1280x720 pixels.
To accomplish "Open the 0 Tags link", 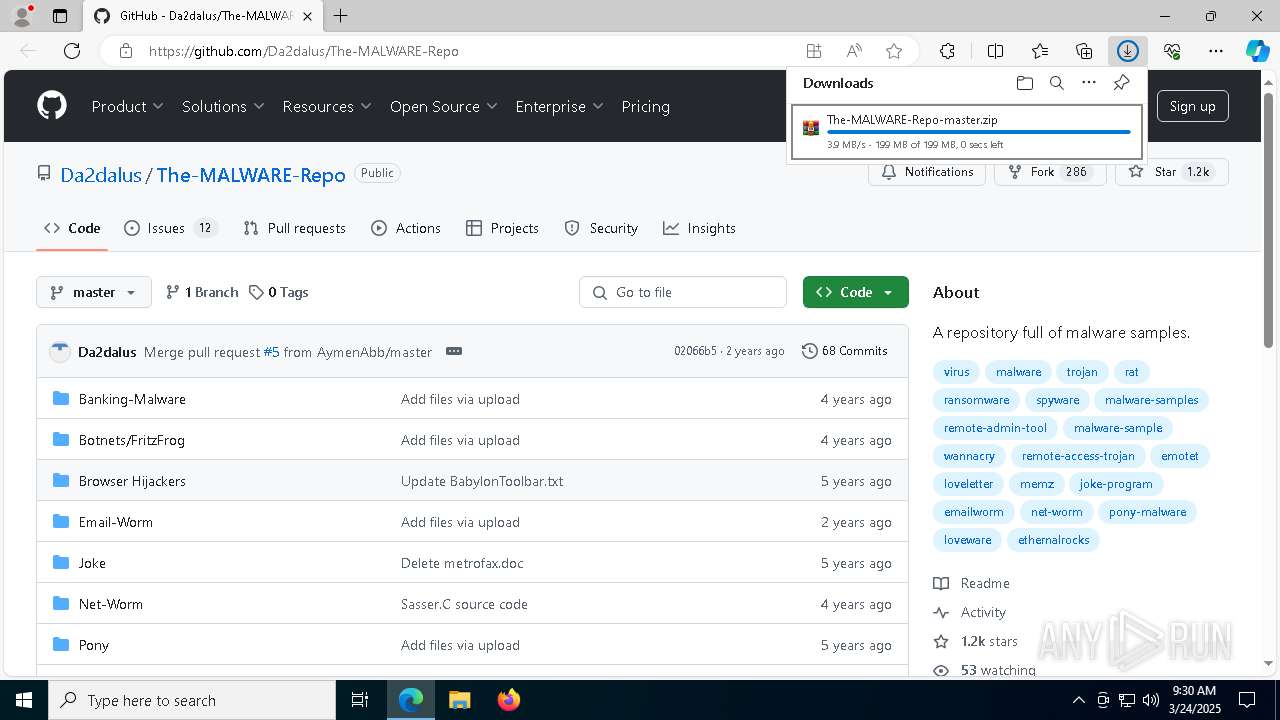I will tap(279, 292).
